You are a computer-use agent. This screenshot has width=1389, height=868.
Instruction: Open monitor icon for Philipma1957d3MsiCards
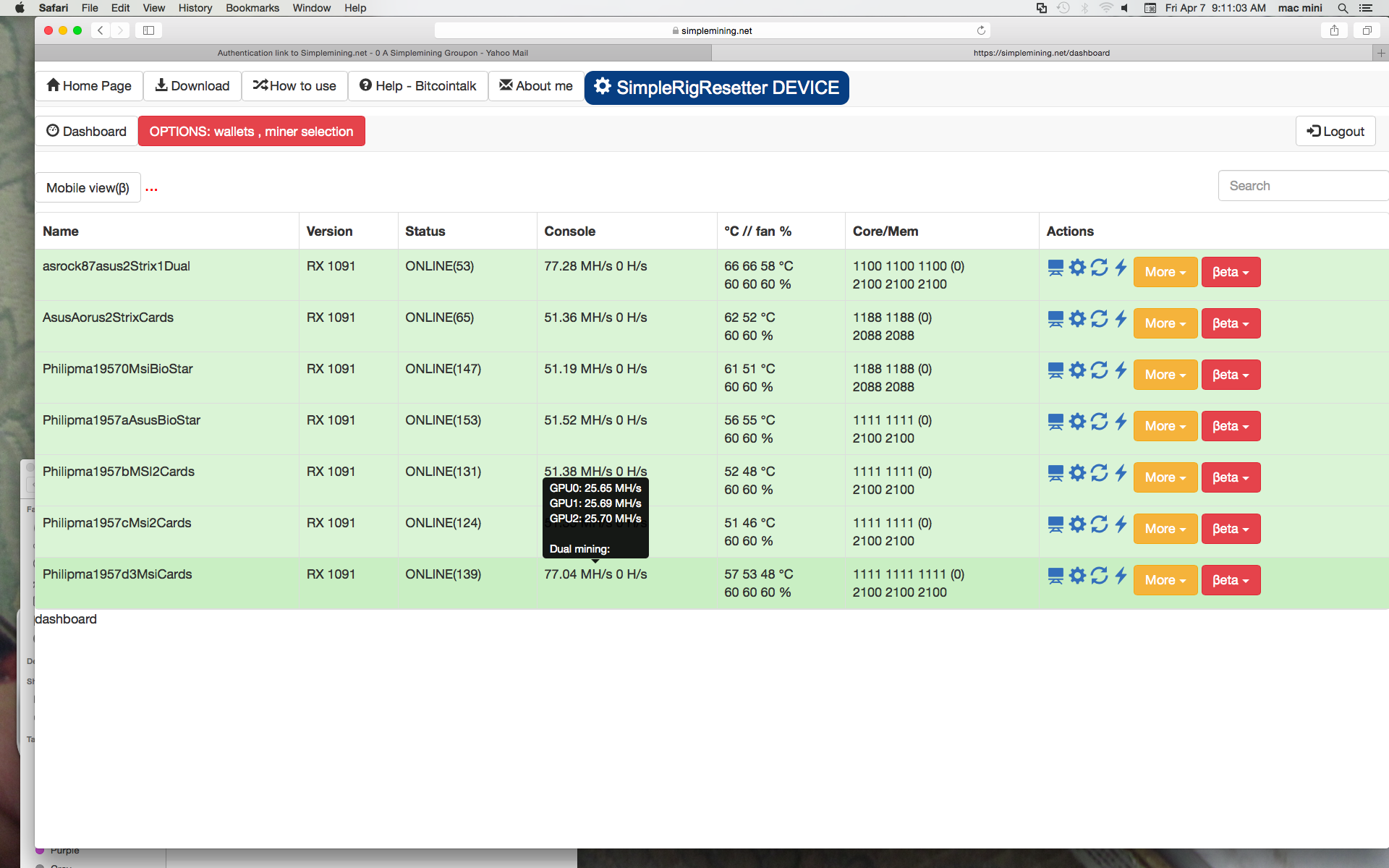[1055, 576]
